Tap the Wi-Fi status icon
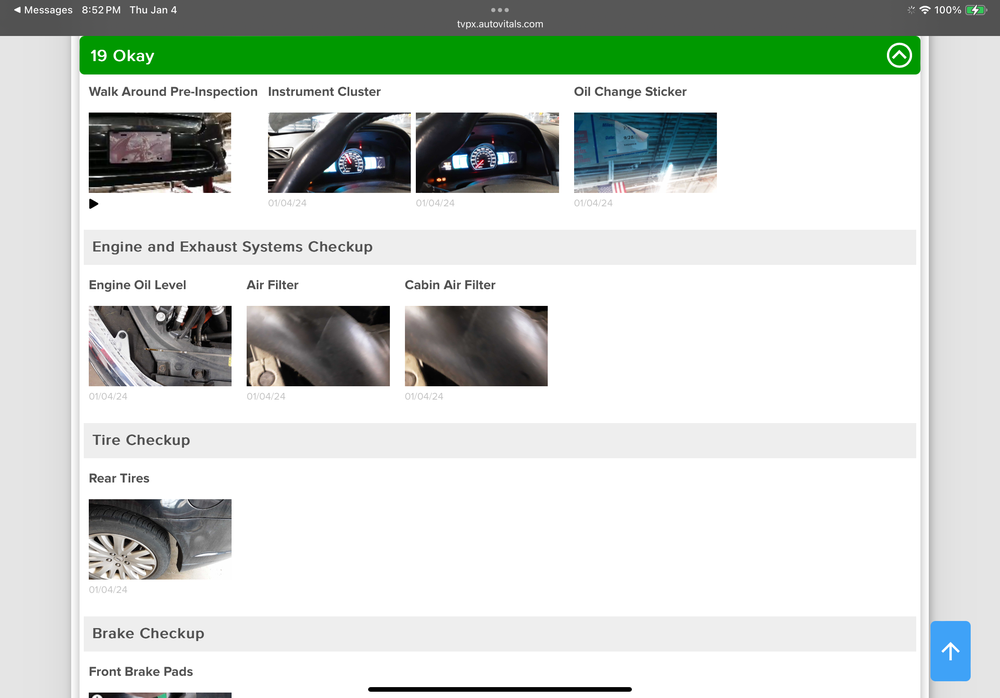This screenshot has width=1000, height=698. pos(924,10)
